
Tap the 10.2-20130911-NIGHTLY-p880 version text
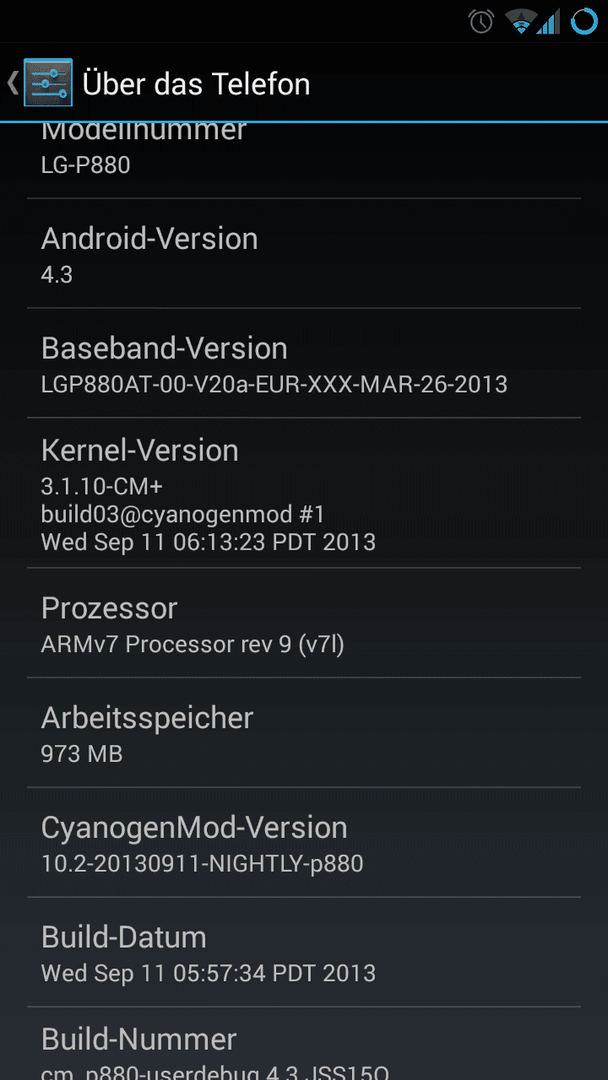tap(202, 863)
